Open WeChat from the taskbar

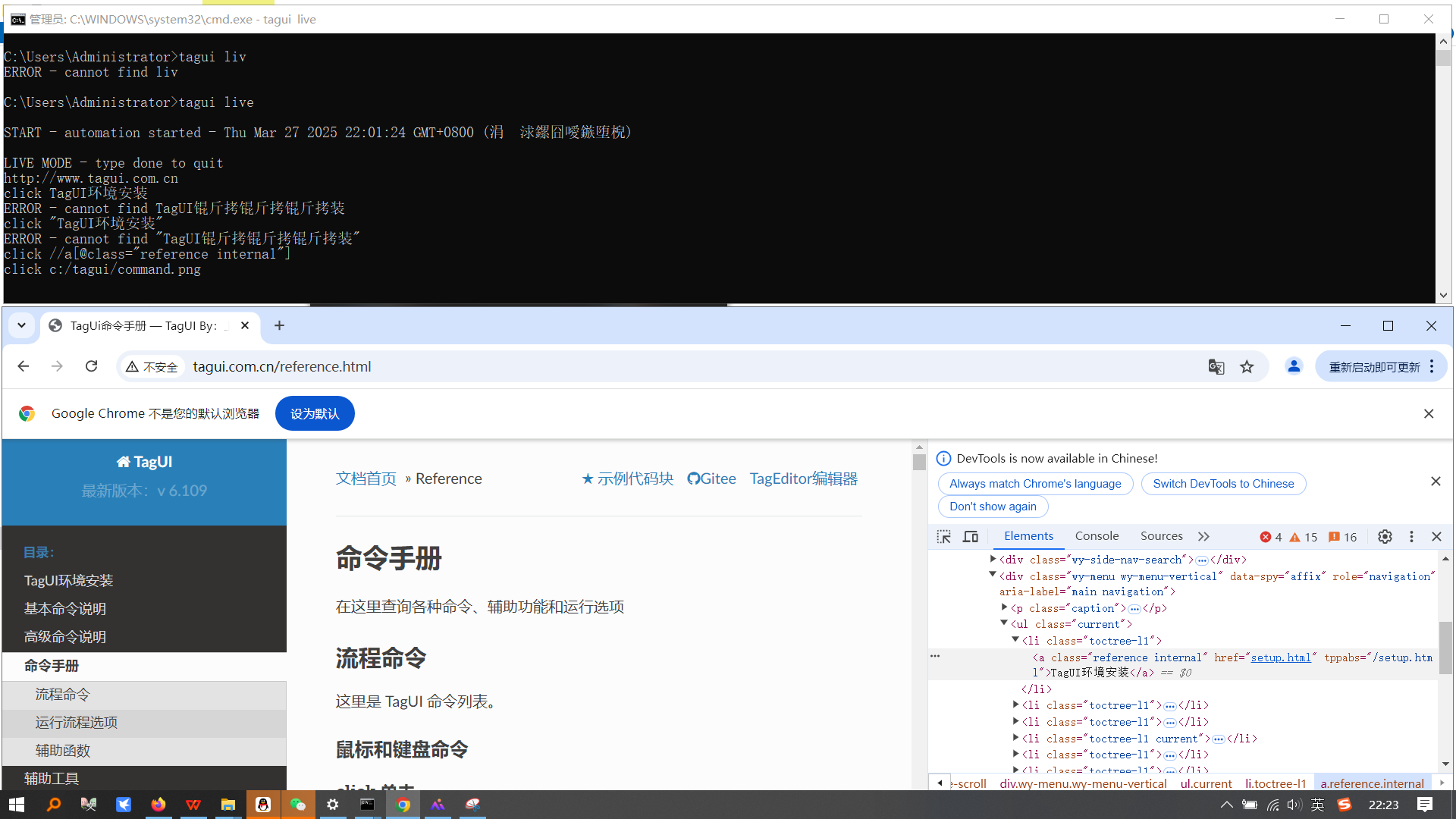coord(298,805)
